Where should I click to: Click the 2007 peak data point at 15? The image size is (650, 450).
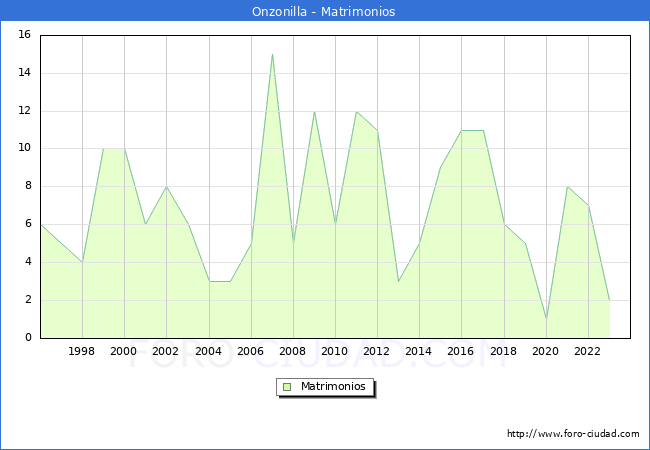click(272, 55)
